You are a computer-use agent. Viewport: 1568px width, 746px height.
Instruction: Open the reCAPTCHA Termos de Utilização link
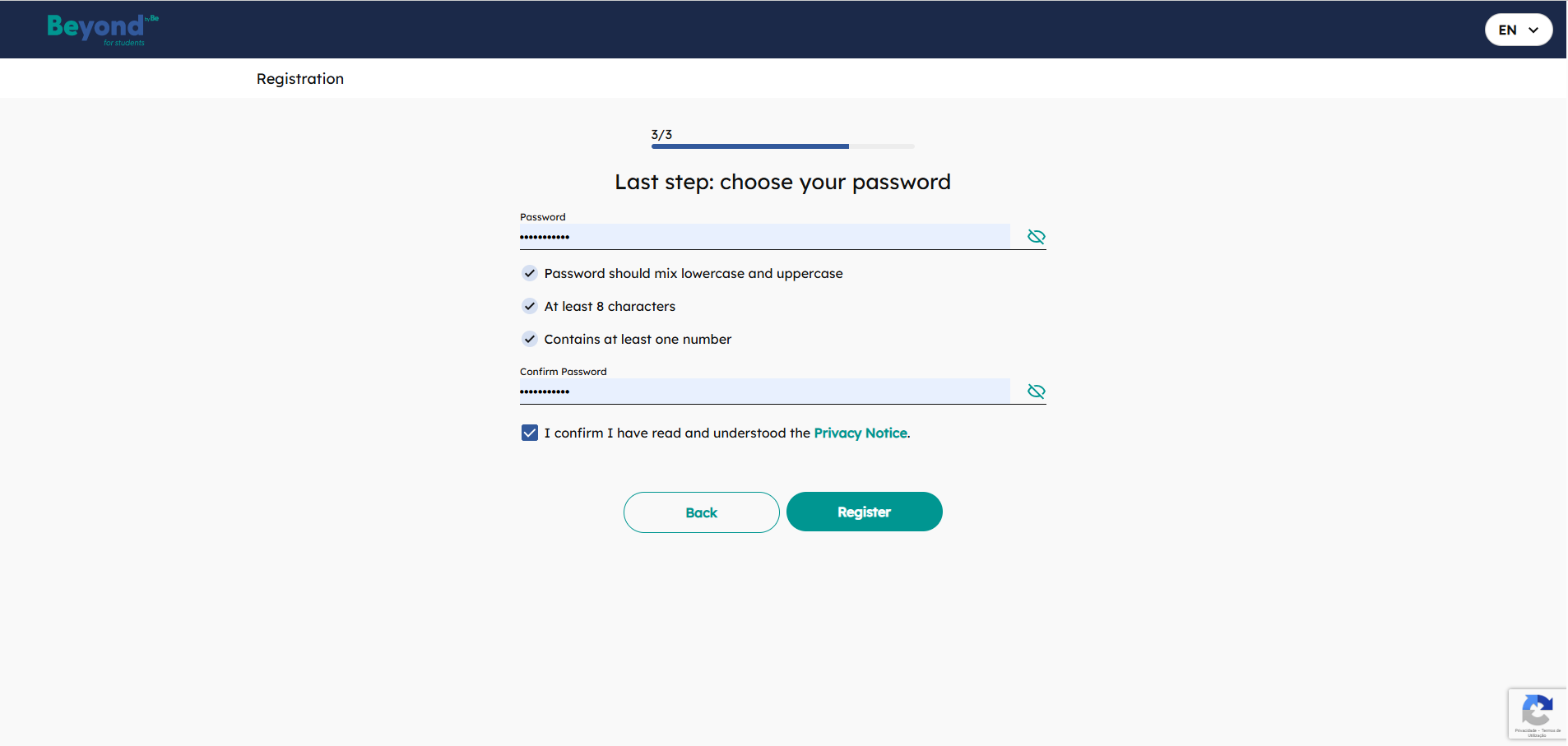(1550, 731)
